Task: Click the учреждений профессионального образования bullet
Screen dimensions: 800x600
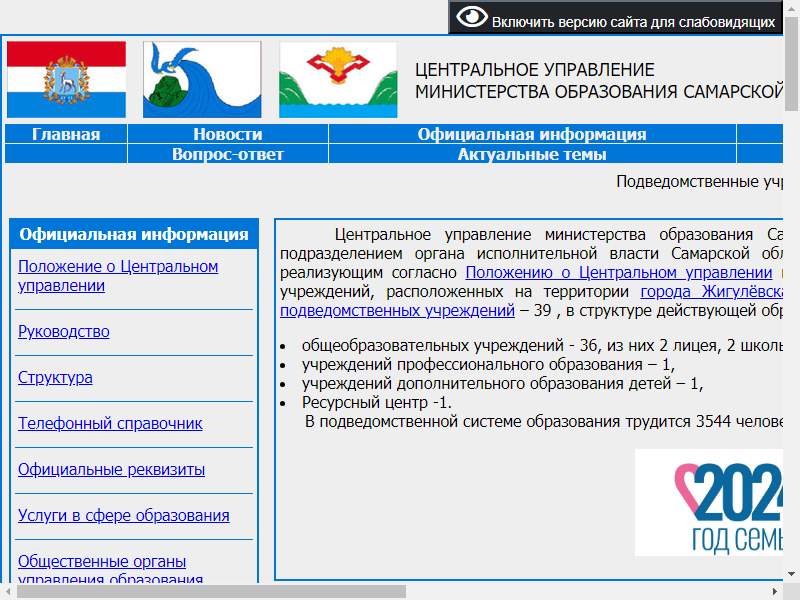Action: pyautogui.click(x=488, y=365)
